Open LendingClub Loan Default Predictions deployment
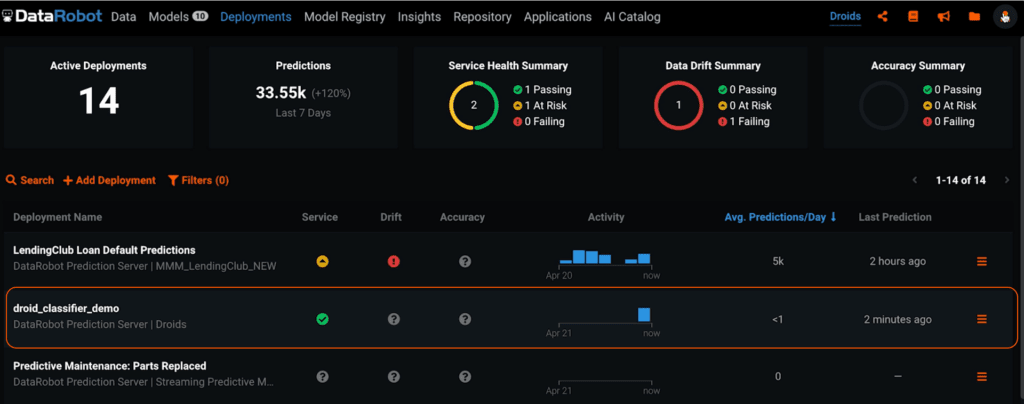Screen dimensions: 1024x404 (104, 250)
